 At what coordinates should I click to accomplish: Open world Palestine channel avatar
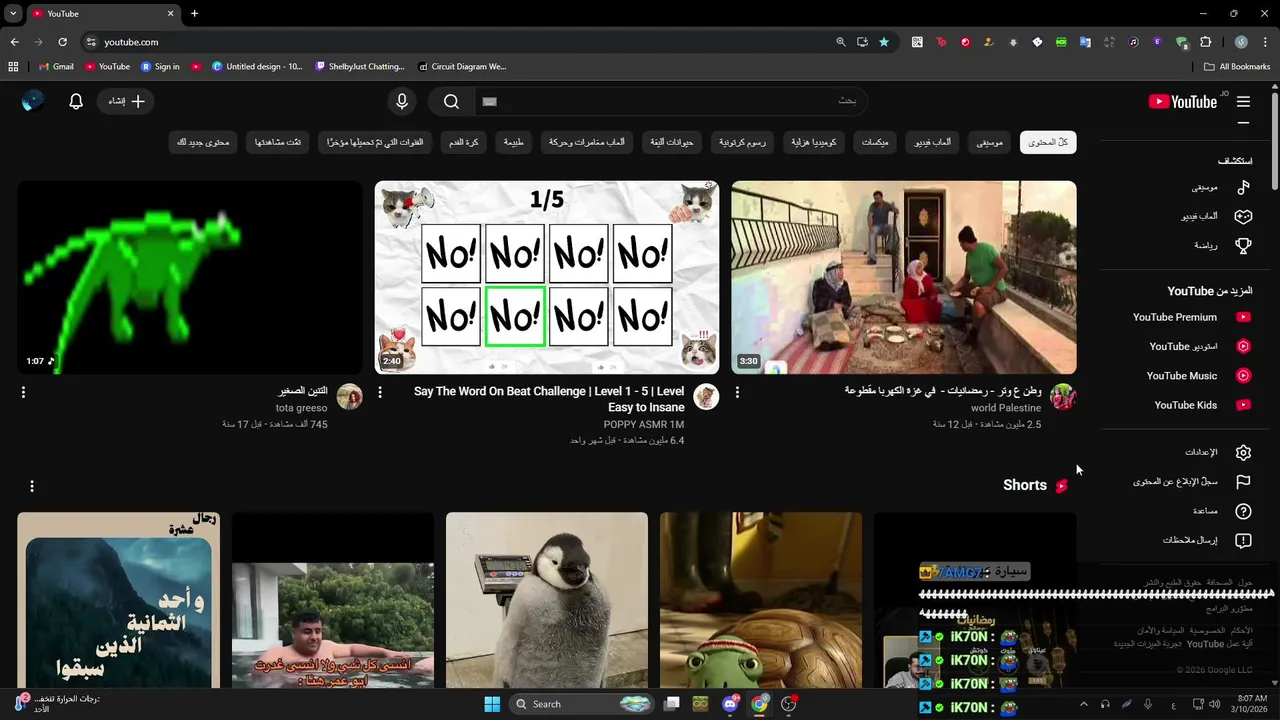tap(1063, 397)
